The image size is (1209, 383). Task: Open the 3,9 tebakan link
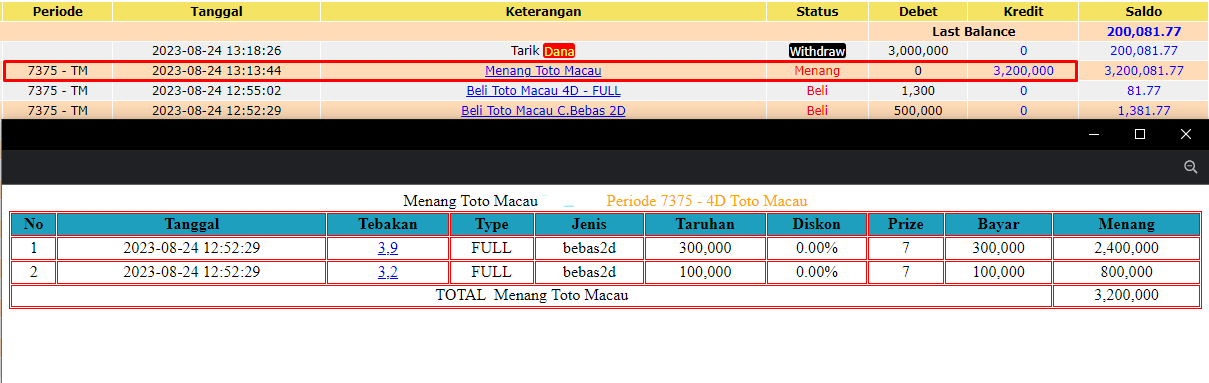coord(388,248)
